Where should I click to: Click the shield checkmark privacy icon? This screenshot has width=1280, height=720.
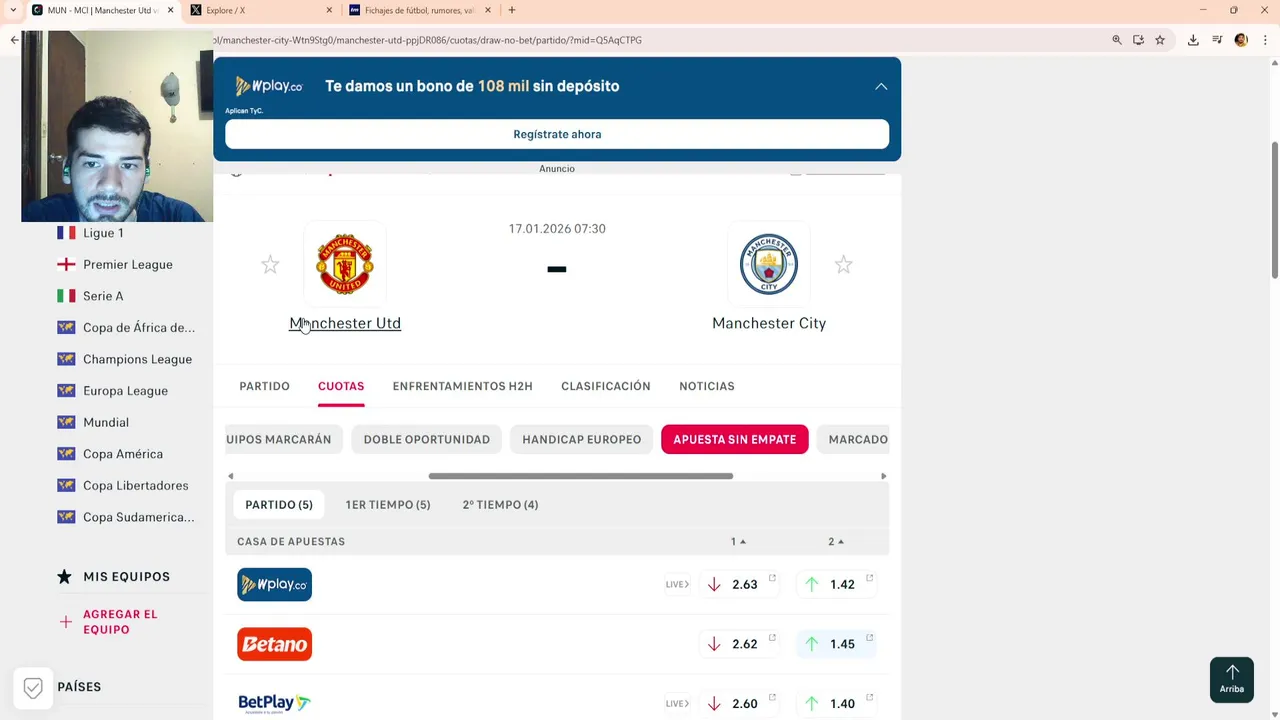click(33, 688)
